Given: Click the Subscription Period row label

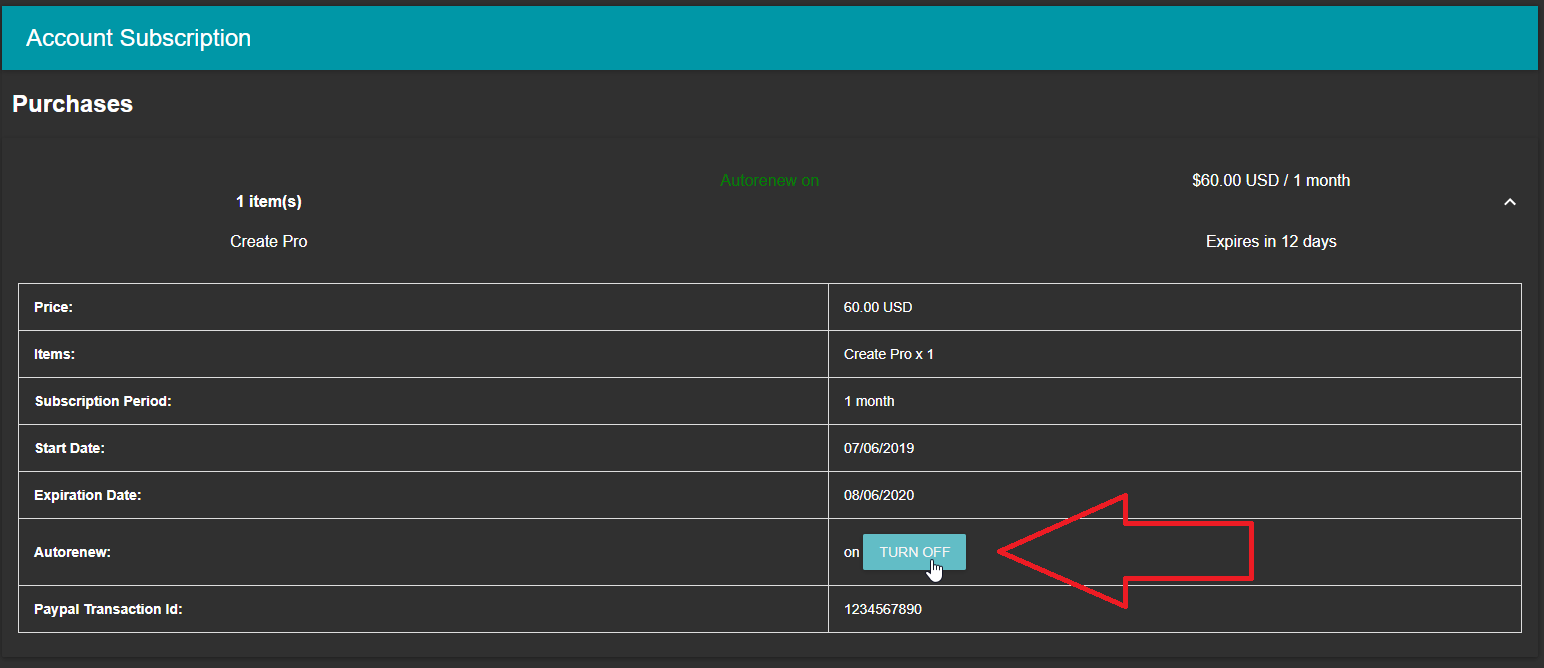Looking at the screenshot, I should tap(103, 401).
